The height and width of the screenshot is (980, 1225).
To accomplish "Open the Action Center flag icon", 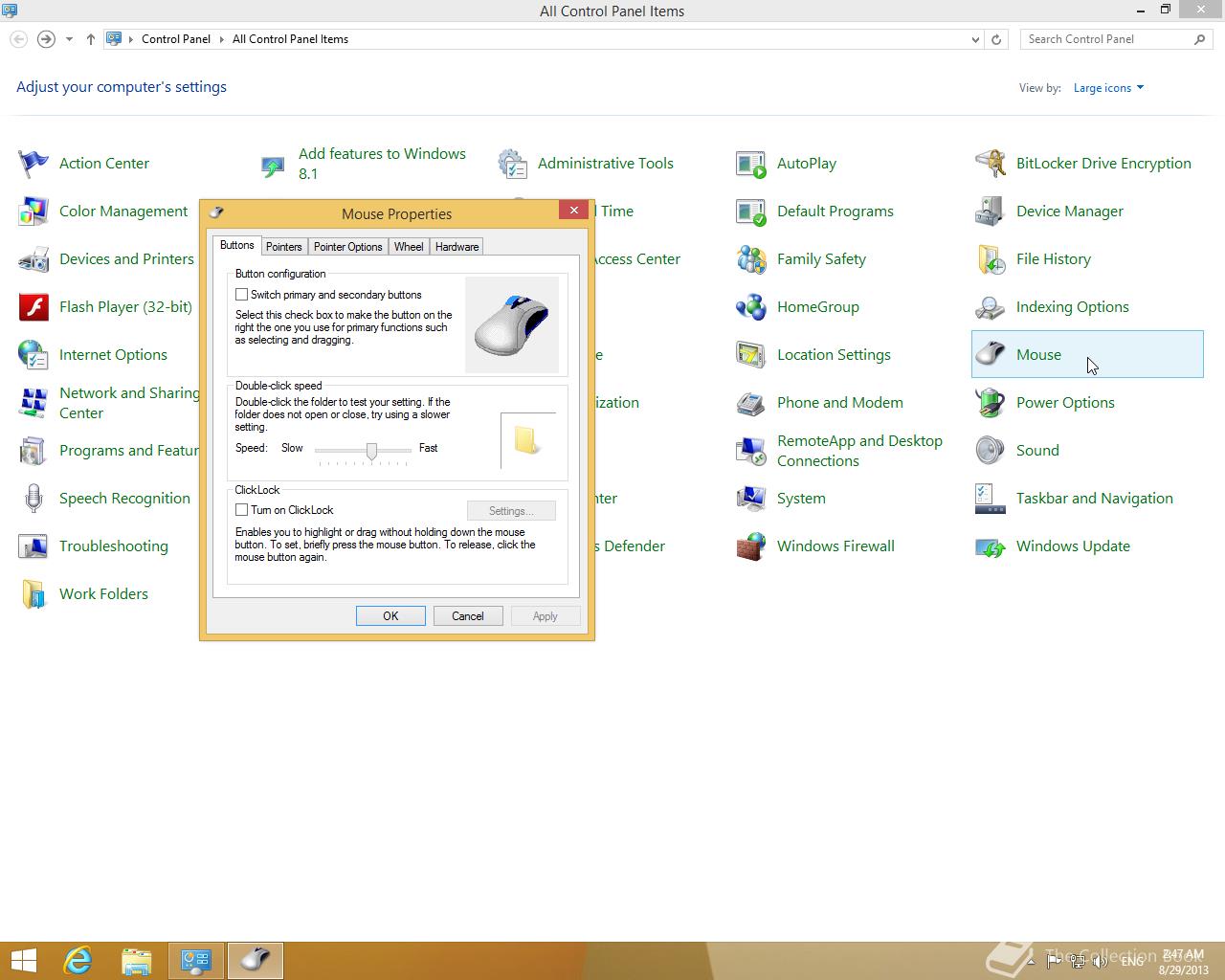I will point(33,164).
